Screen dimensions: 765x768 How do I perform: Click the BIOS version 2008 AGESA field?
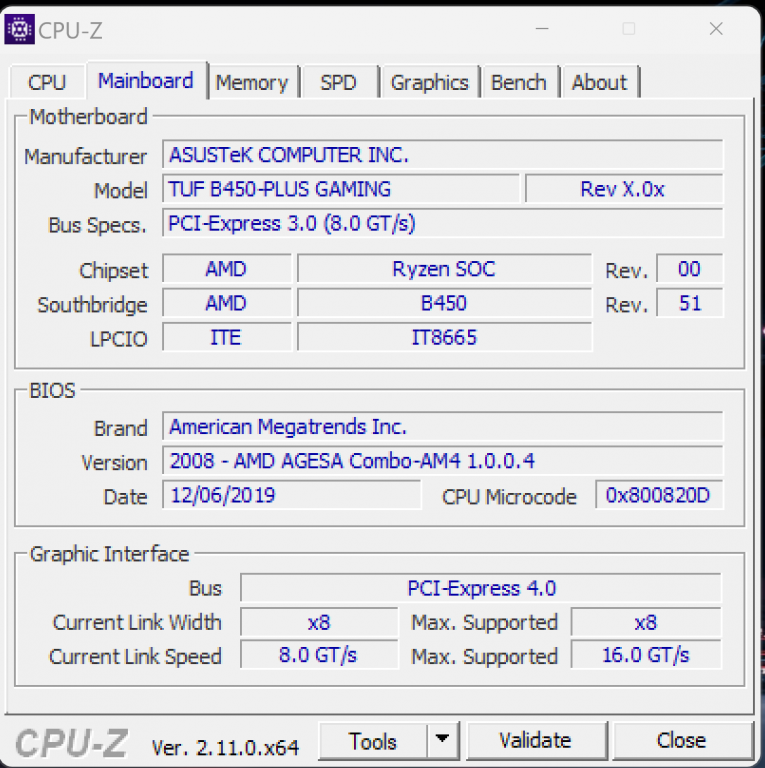point(442,461)
